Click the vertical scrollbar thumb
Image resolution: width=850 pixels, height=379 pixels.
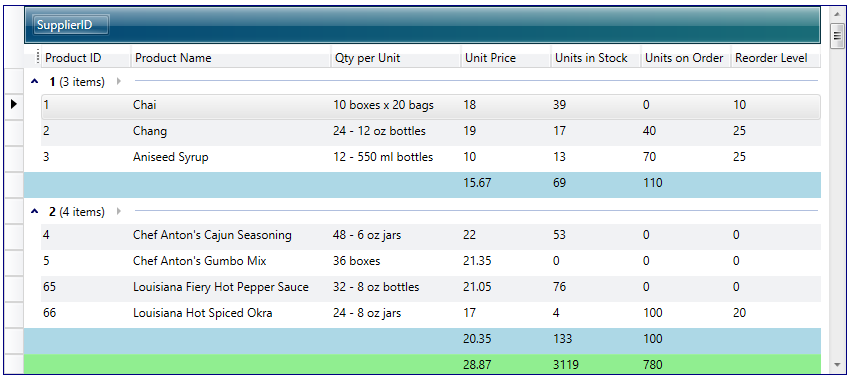(836, 36)
